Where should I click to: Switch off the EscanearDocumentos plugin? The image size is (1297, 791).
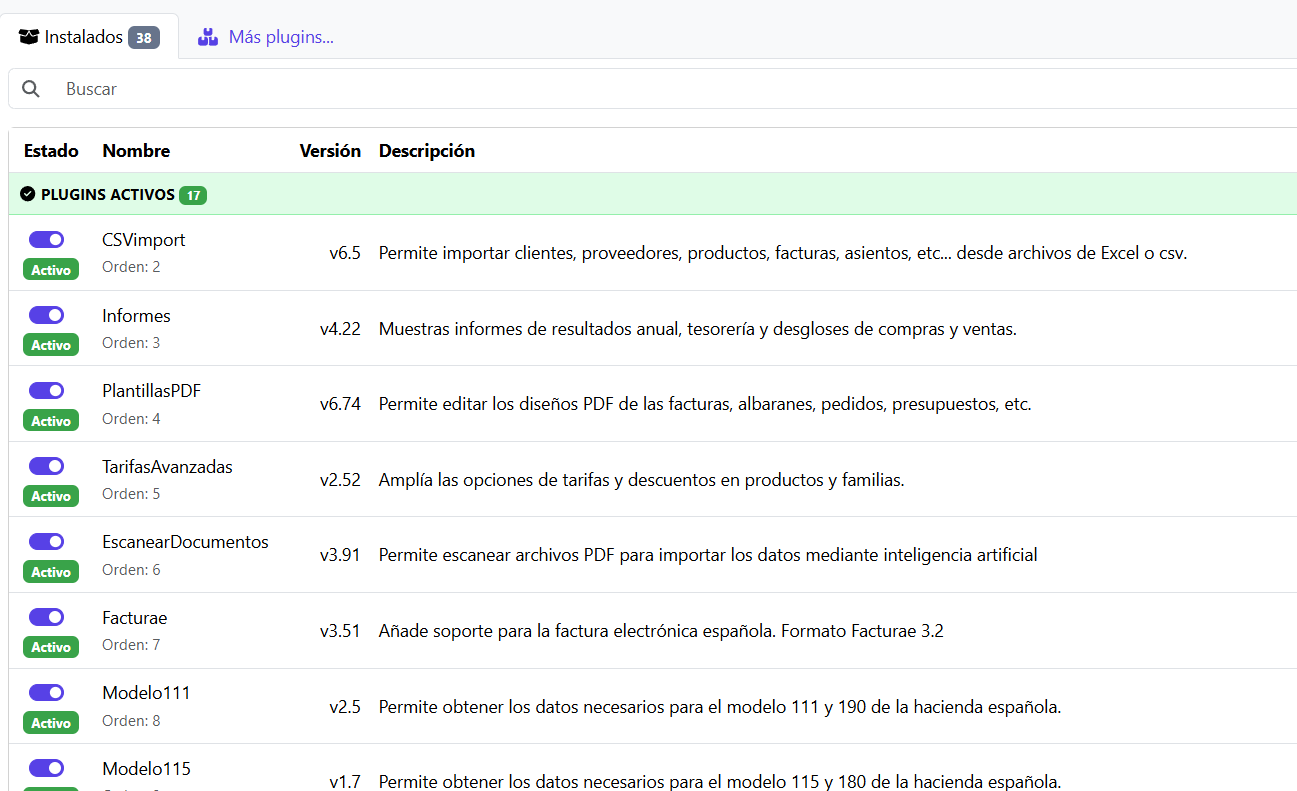tap(46, 541)
